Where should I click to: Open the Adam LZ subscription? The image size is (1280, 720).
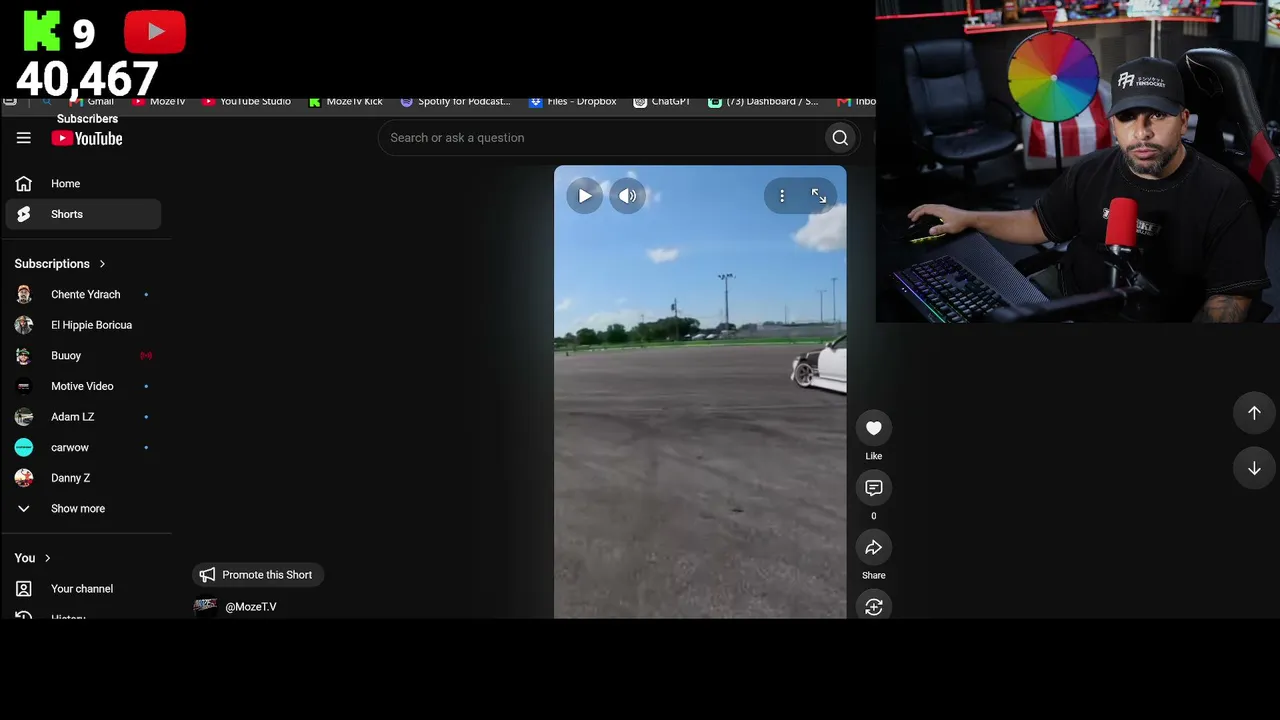tap(83, 417)
